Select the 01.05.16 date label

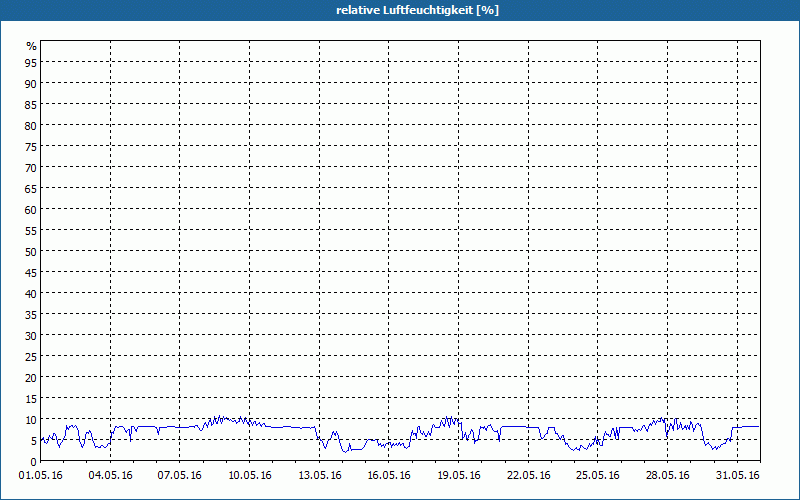41,475
